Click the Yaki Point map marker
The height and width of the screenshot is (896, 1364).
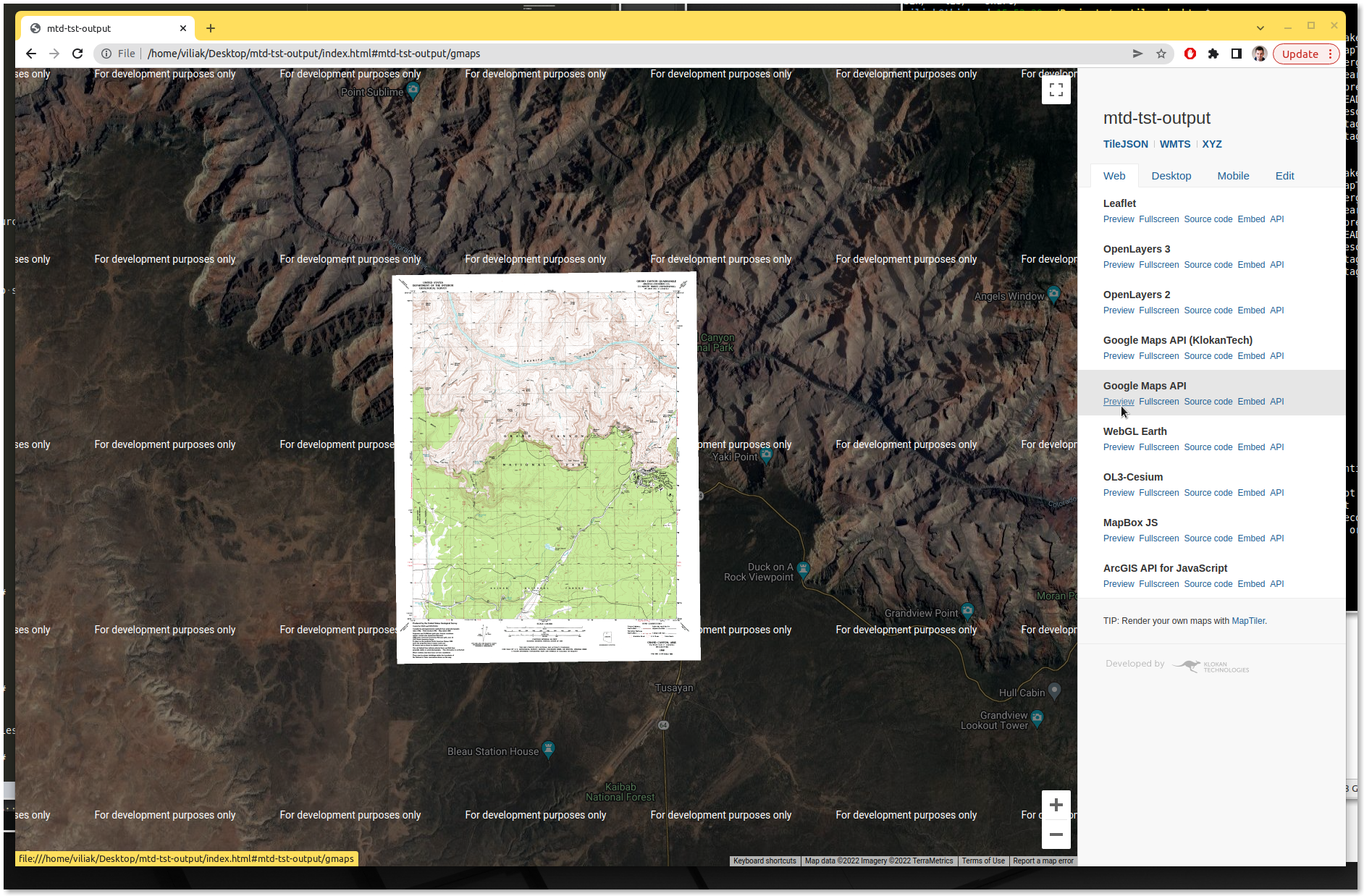tap(766, 455)
